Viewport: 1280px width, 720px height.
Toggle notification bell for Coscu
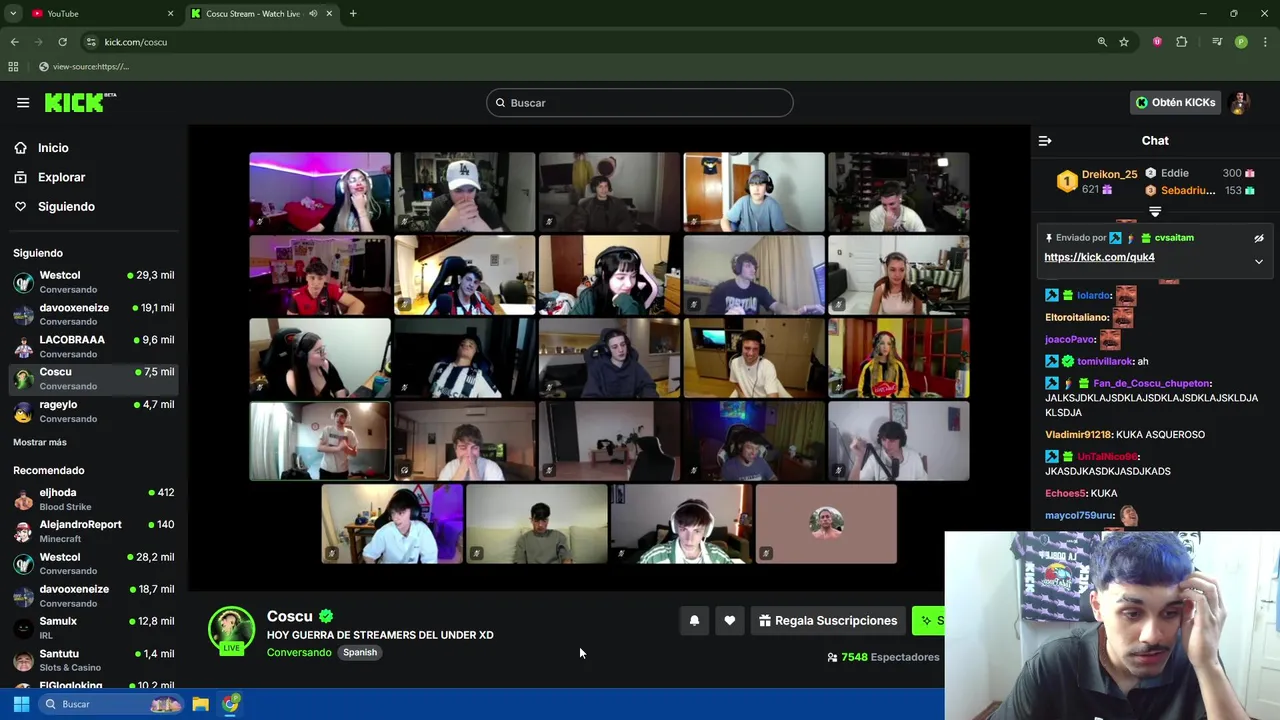(x=694, y=621)
